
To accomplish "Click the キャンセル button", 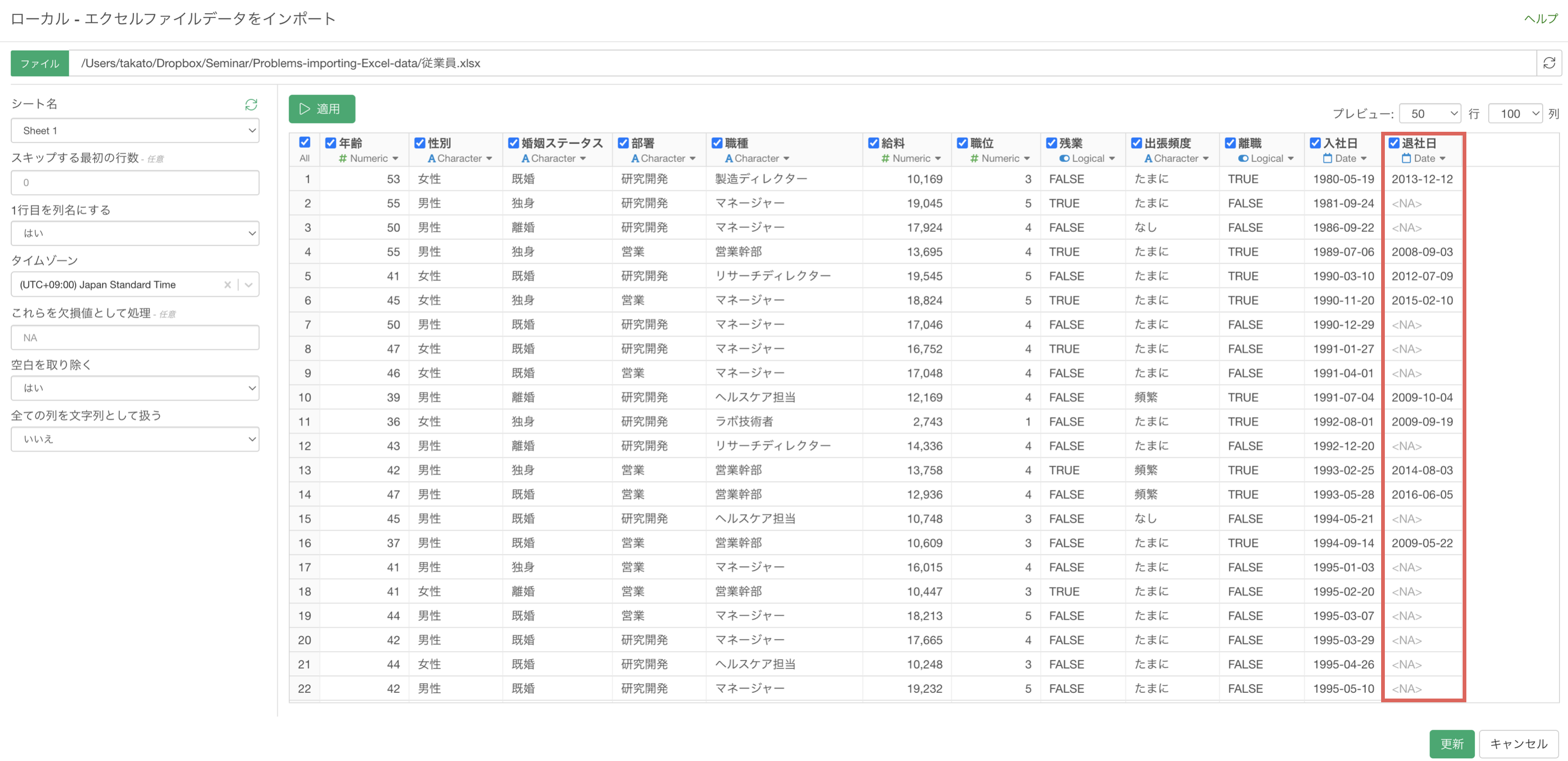I will (x=1519, y=744).
